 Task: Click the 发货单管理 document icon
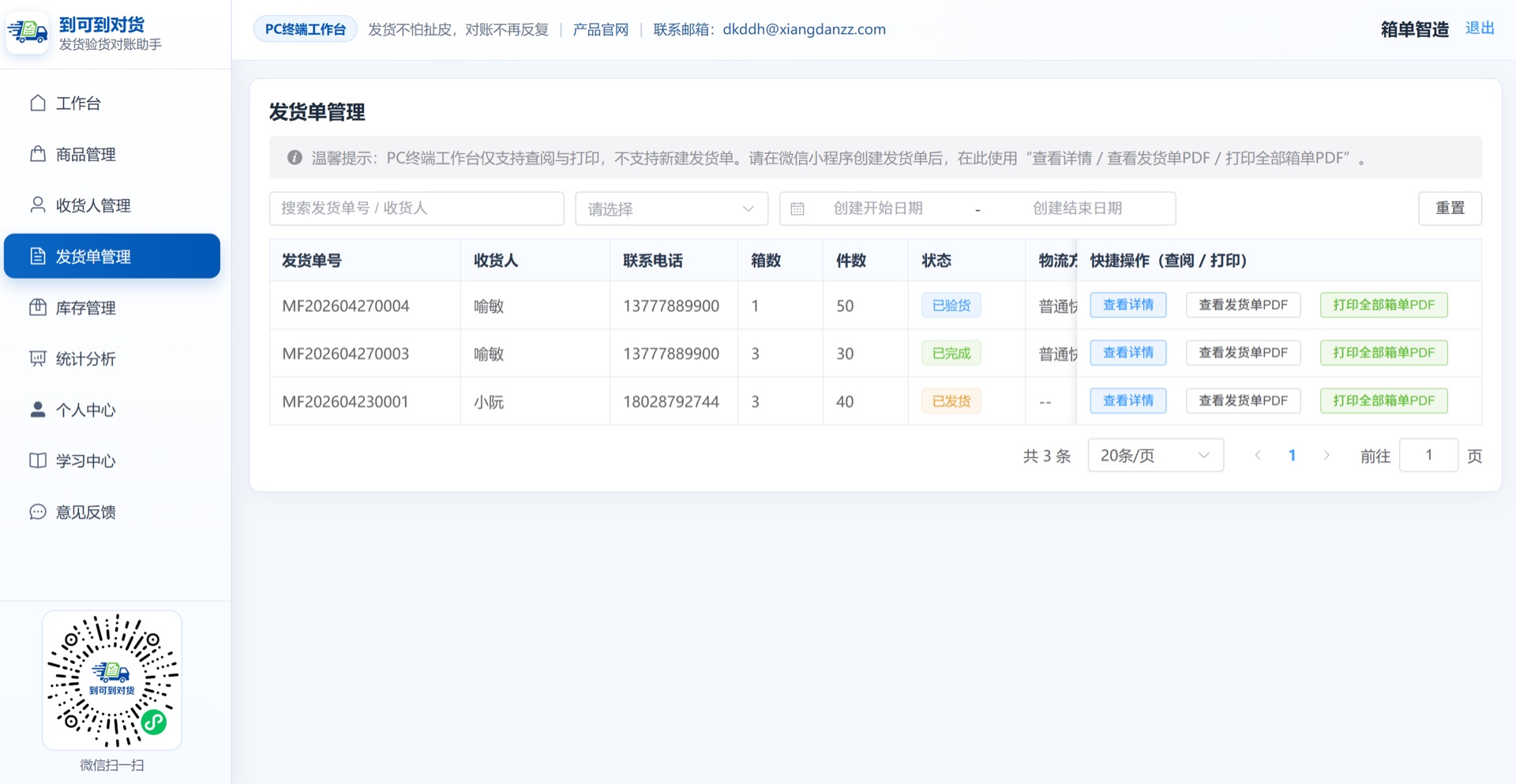tap(38, 256)
